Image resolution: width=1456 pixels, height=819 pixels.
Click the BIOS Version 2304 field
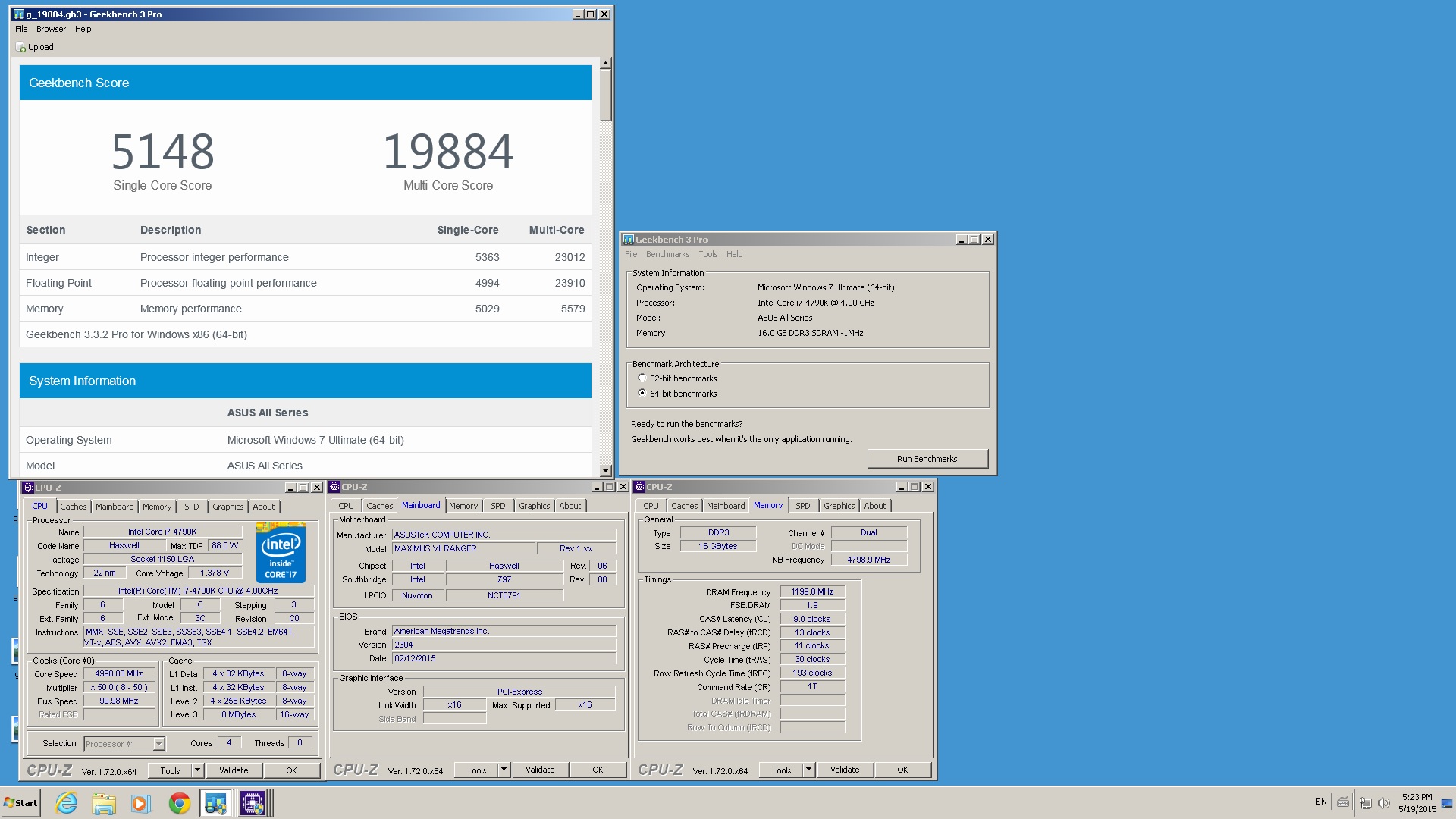pos(504,645)
